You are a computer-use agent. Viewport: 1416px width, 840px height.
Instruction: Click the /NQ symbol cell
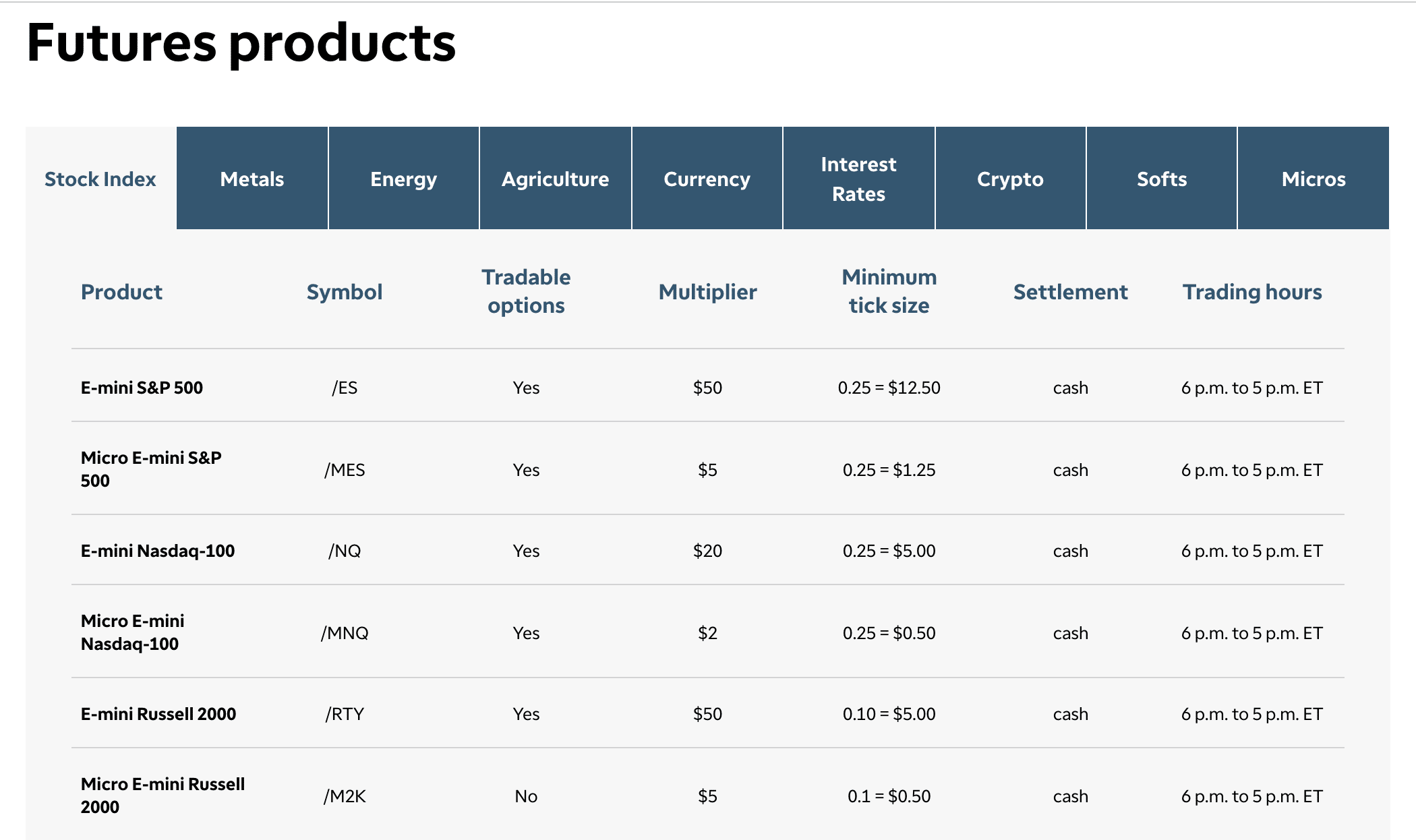point(345,551)
